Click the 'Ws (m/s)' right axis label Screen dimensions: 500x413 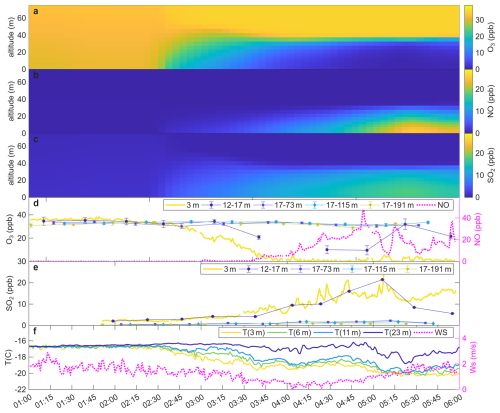pyautogui.click(x=473, y=357)
